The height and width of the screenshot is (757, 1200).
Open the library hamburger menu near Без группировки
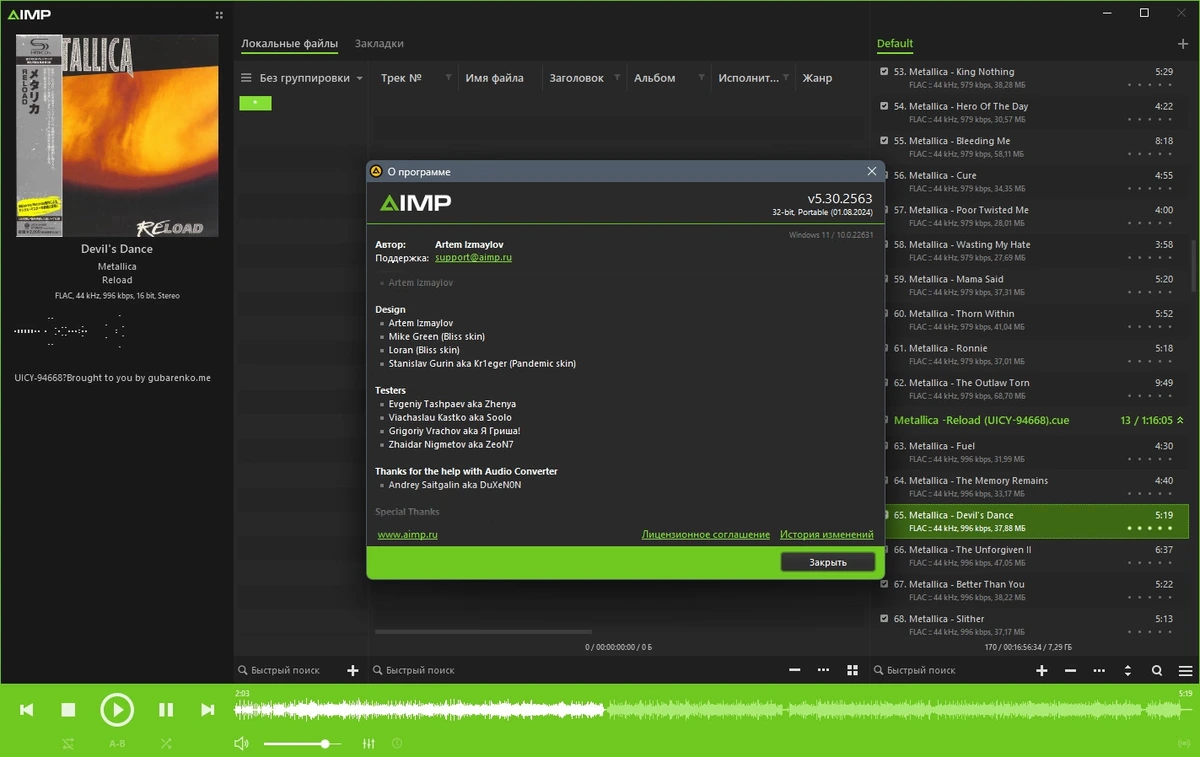pos(246,78)
